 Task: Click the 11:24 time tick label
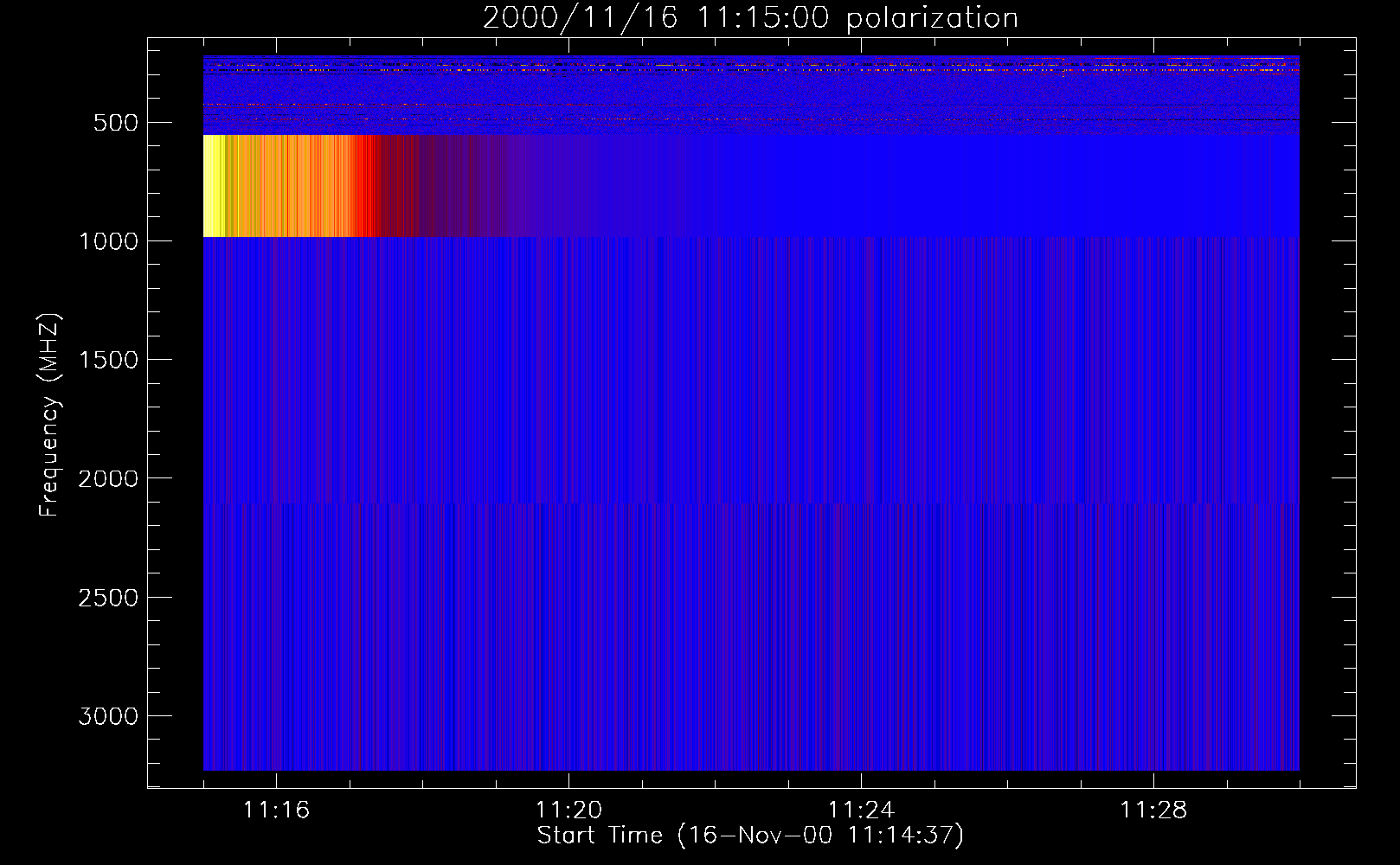[861, 811]
